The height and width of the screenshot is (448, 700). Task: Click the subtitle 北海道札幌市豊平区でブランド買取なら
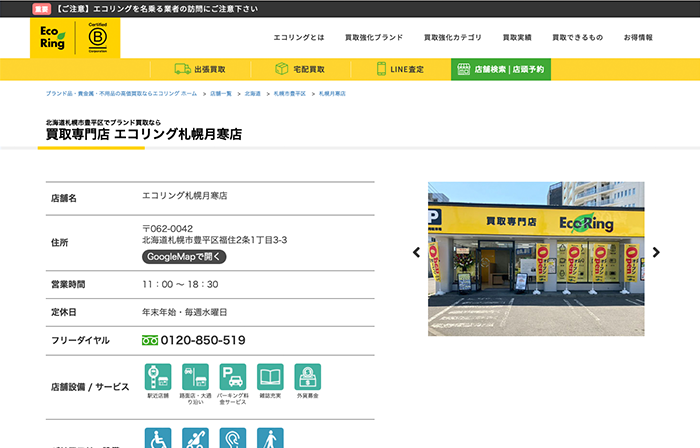click(103, 122)
